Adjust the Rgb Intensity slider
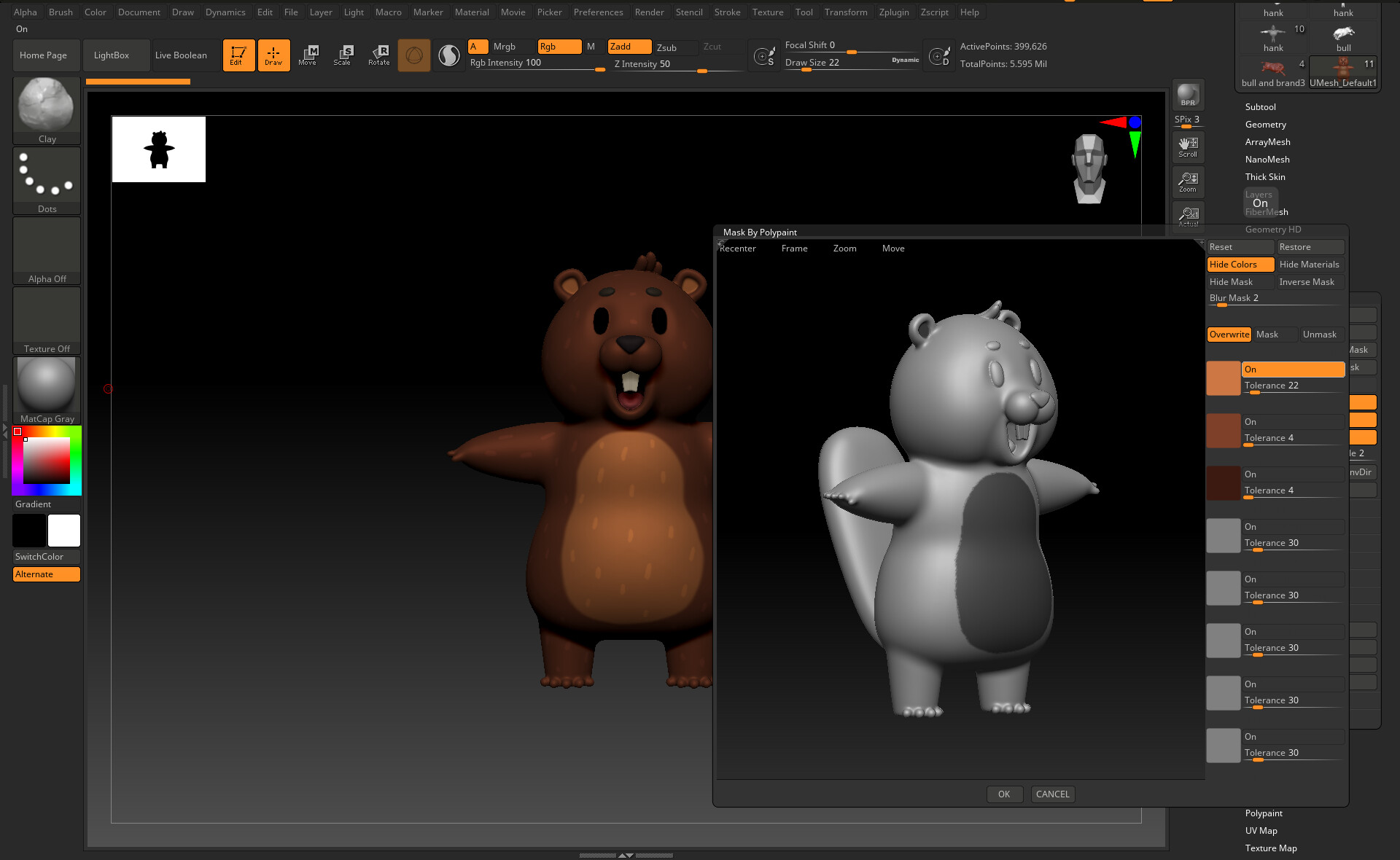Viewport: 1400px width, 860px height. [x=537, y=64]
